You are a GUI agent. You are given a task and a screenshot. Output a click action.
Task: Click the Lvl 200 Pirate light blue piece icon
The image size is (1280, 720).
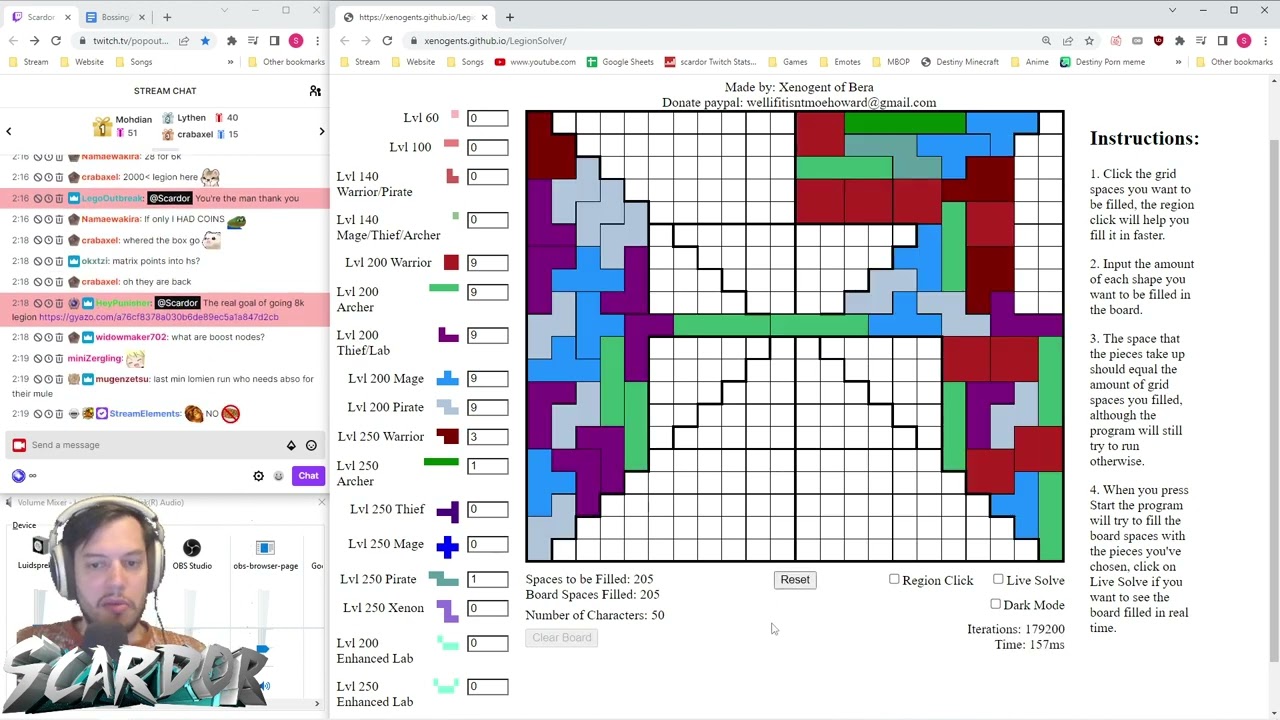(x=448, y=407)
